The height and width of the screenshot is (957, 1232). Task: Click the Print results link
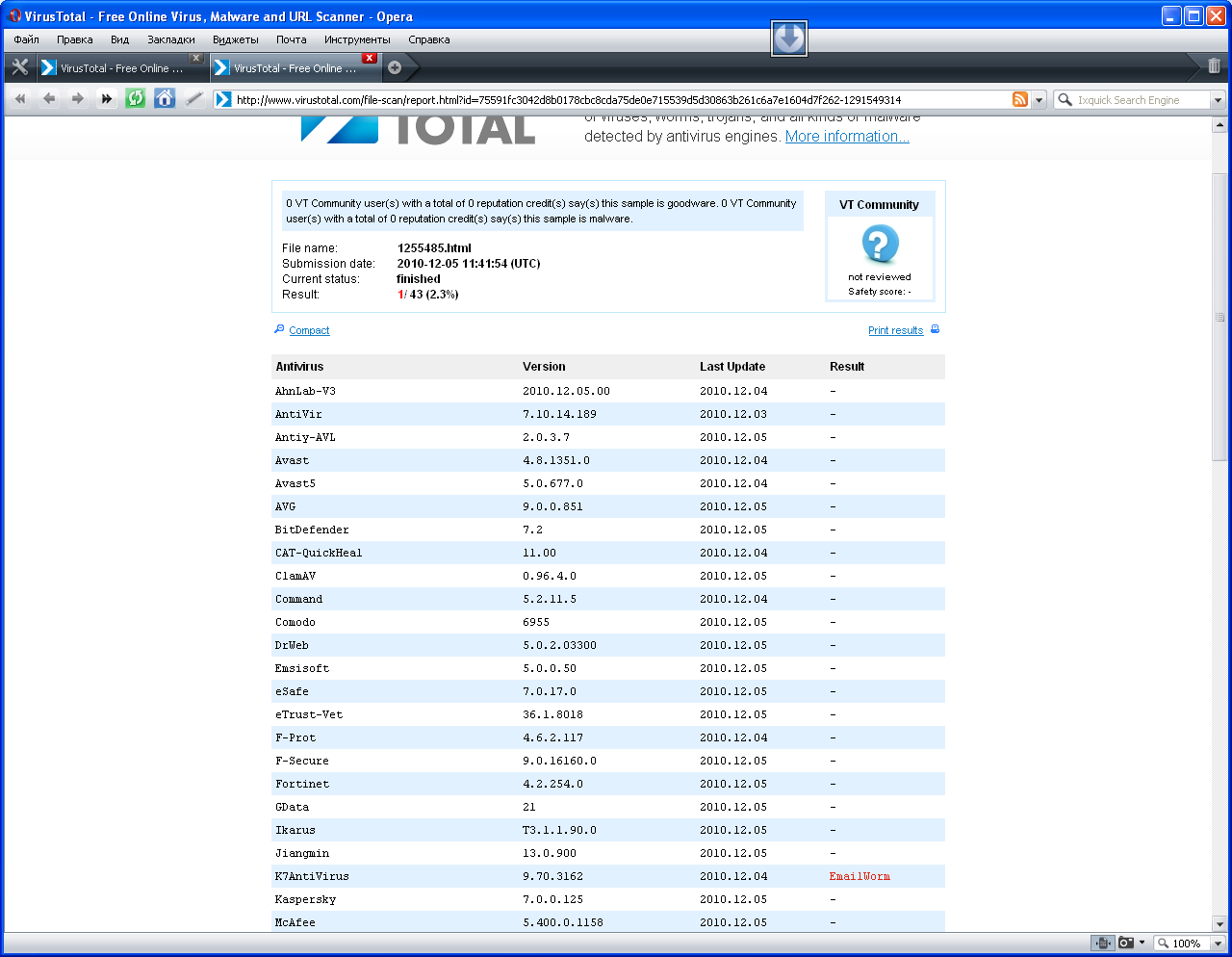[x=895, y=330]
